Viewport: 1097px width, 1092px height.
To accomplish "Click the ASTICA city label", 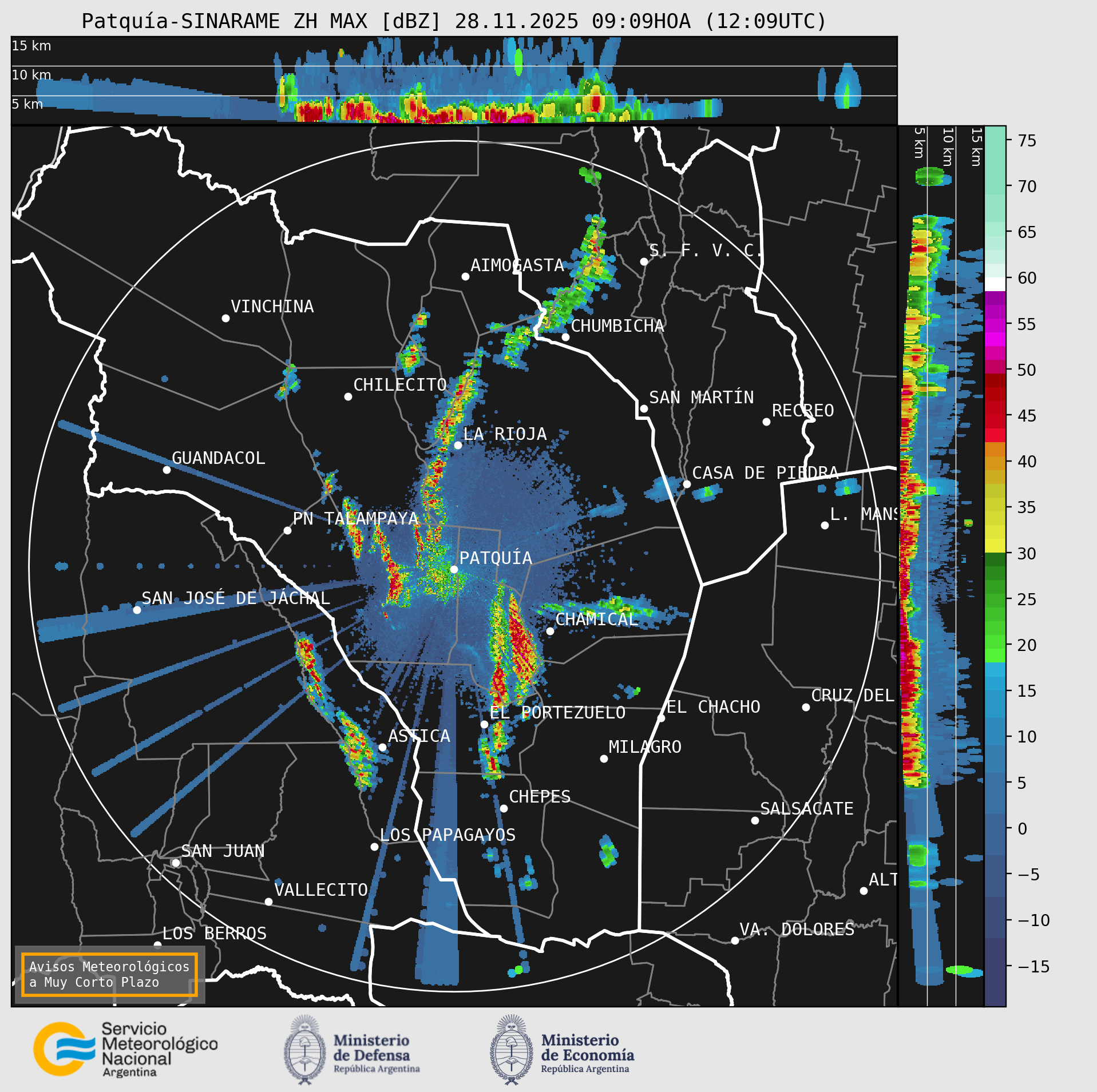I will pyautogui.click(x=419, y=736).
